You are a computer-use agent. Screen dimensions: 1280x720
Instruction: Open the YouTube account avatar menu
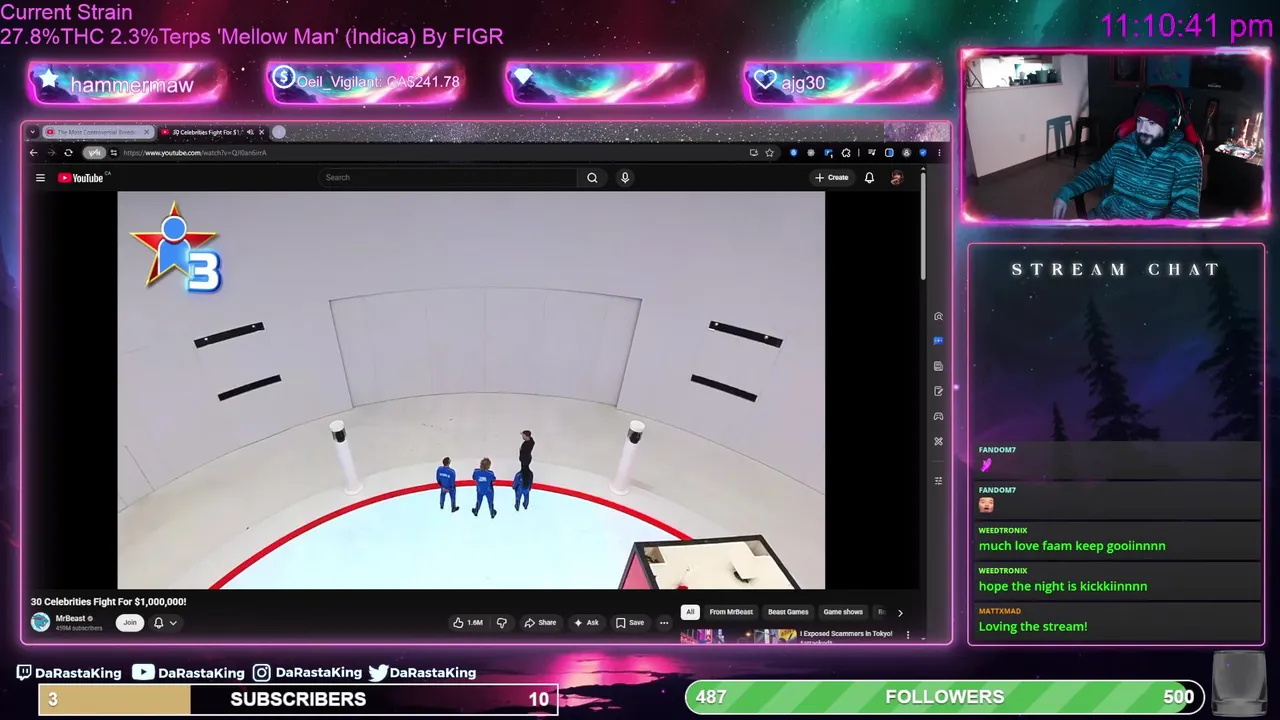tap(896, 178)
